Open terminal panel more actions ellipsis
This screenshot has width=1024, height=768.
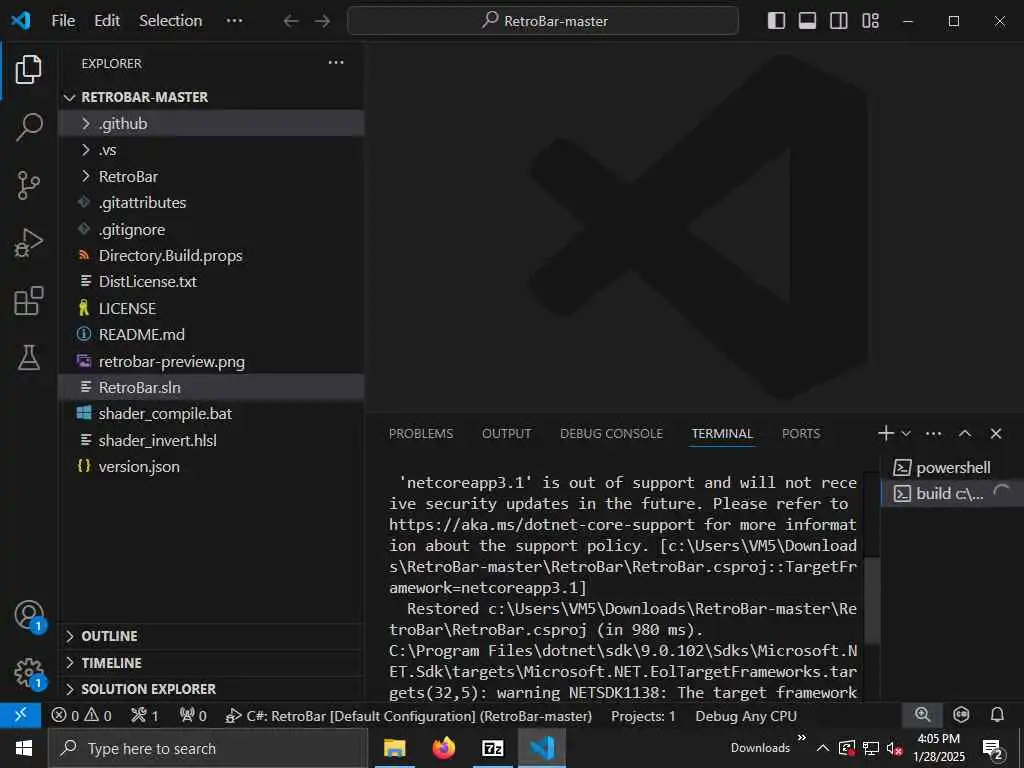coord(934,434)
